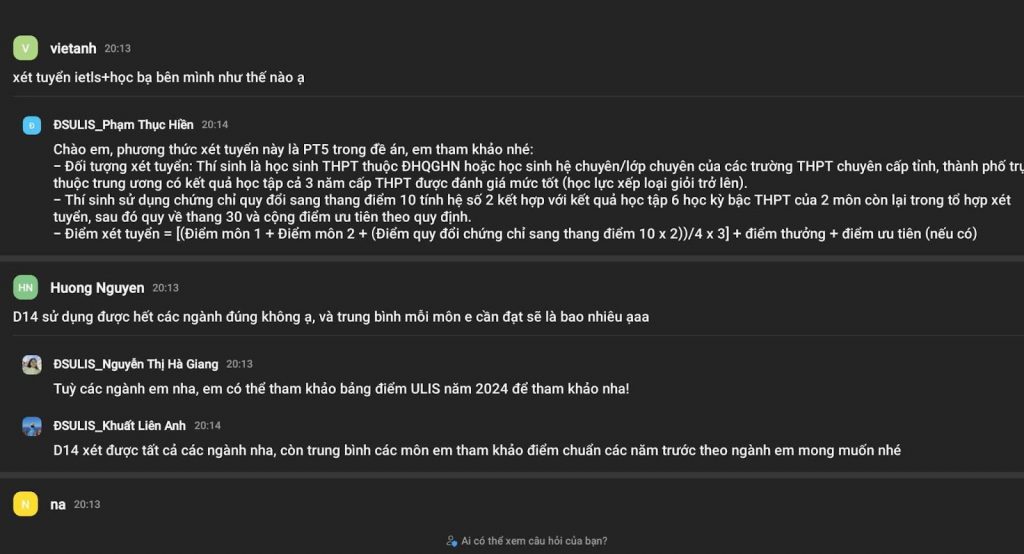Viewport: 1024px width, 554px height.
Task: Click Huong Nguyen's HN avatar
Action: (25, 287)
